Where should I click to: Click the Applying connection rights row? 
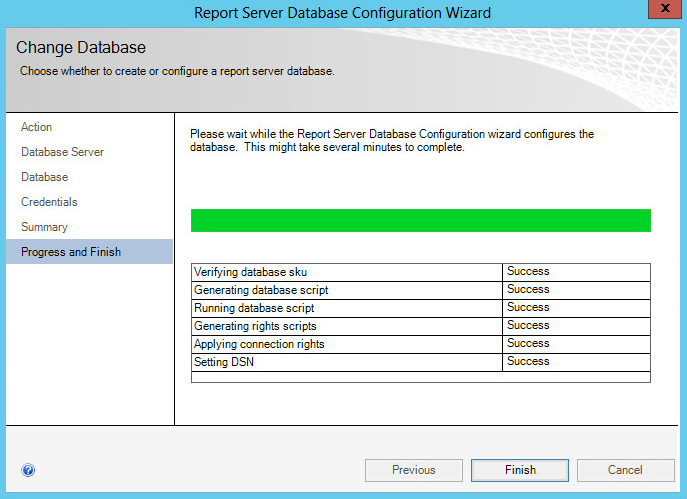[421, 344]
